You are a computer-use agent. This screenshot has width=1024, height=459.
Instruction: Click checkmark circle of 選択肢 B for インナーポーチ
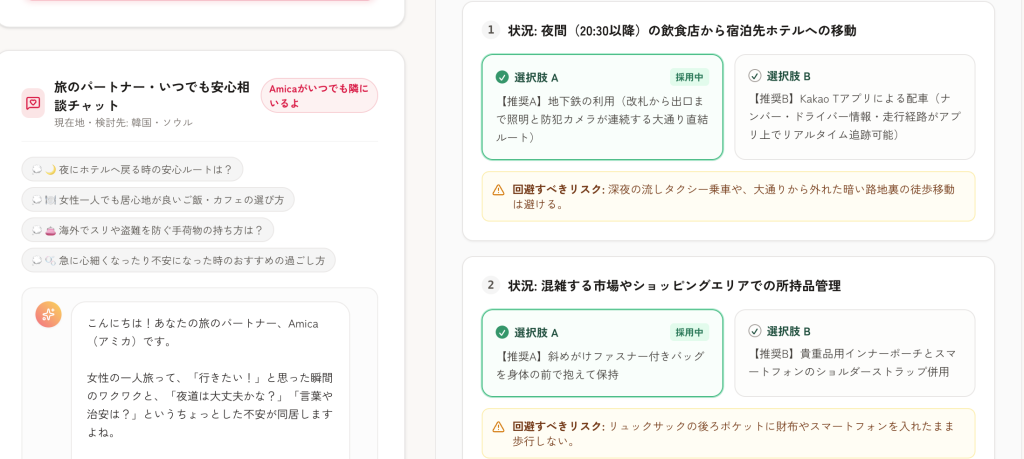[754, 331]
